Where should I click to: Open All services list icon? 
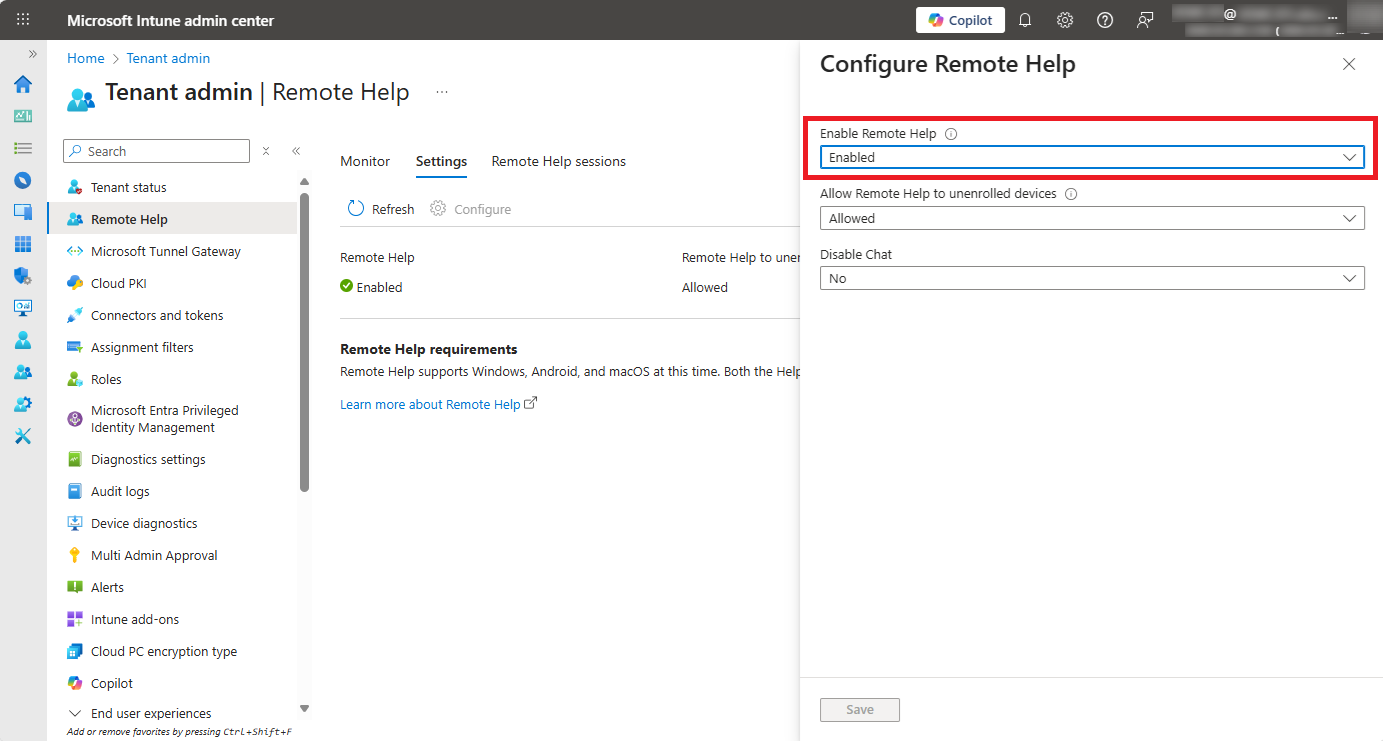(x=22, y=148)
